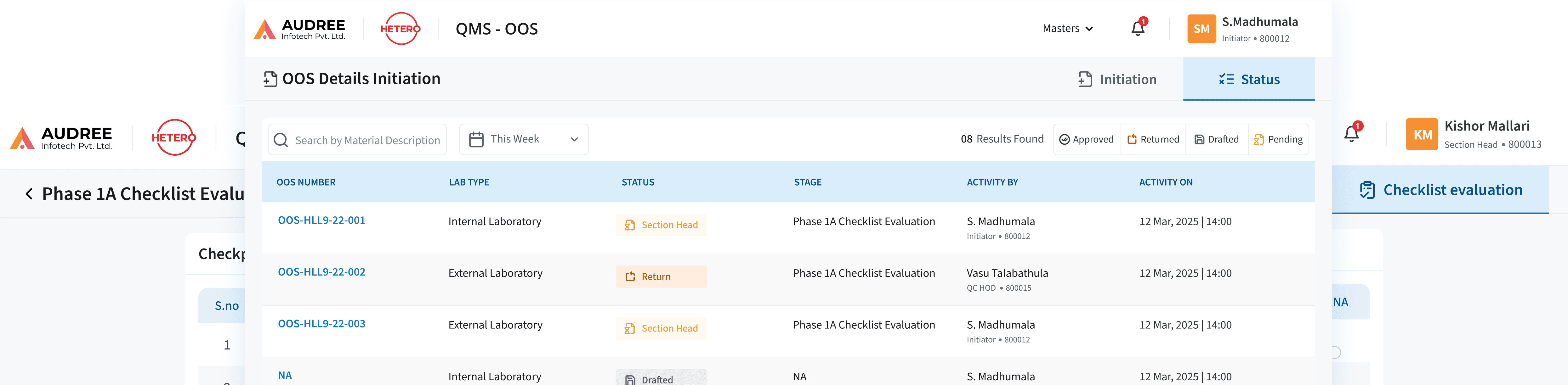The width and height of the screenshot is (1568, 385).
Task: Click the Pending filter hourglass icon
Action: [x=1259, y=139]
